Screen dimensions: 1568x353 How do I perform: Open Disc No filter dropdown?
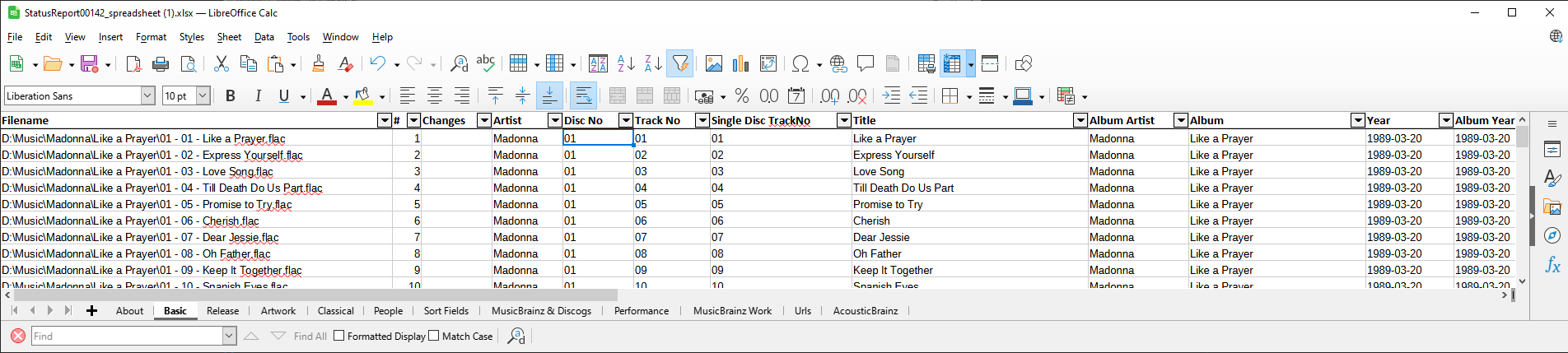(x=626, y=121)
